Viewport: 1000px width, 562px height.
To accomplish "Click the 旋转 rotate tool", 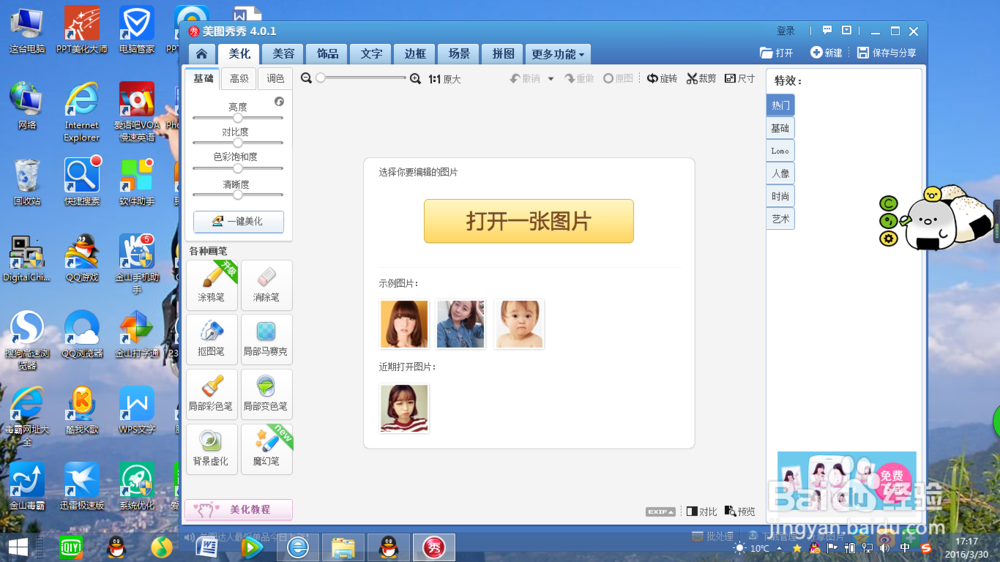I will pyautogui.click(x=662, y=78).
